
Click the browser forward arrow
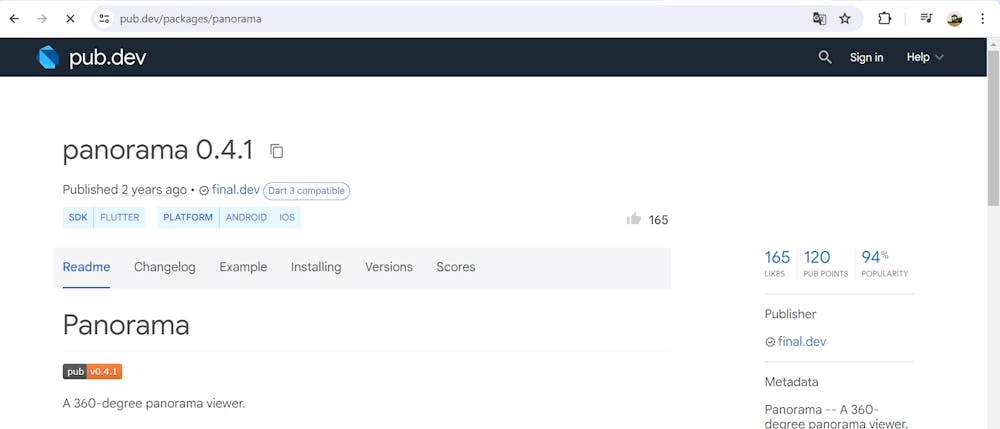point(42,19)
